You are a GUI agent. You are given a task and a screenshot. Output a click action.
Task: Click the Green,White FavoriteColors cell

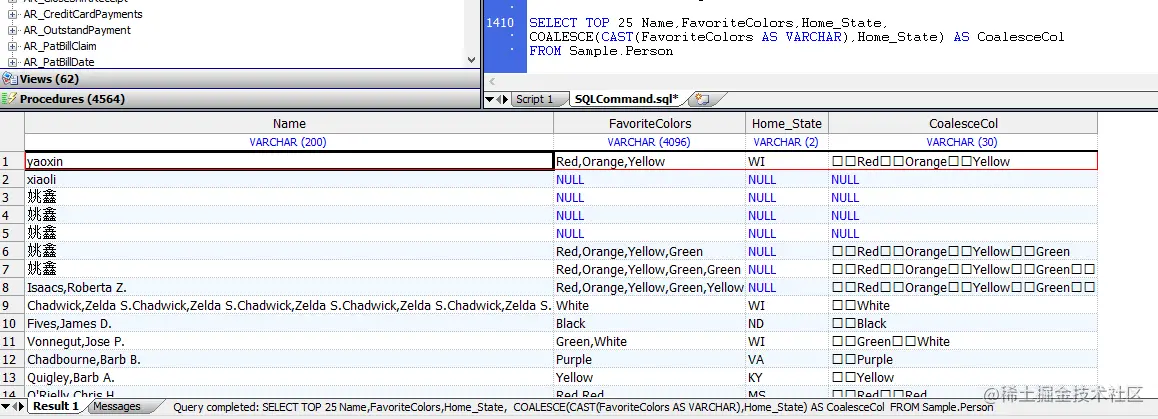(x=650, y=341)
